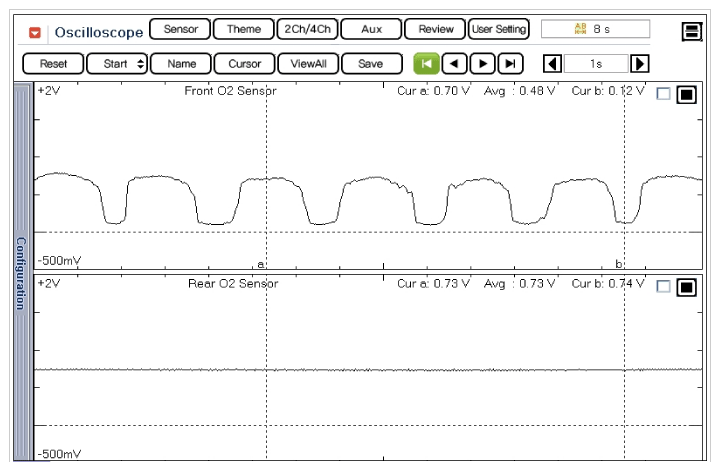Click cursor a marker on Front O2 waveform

coord(262,264)
